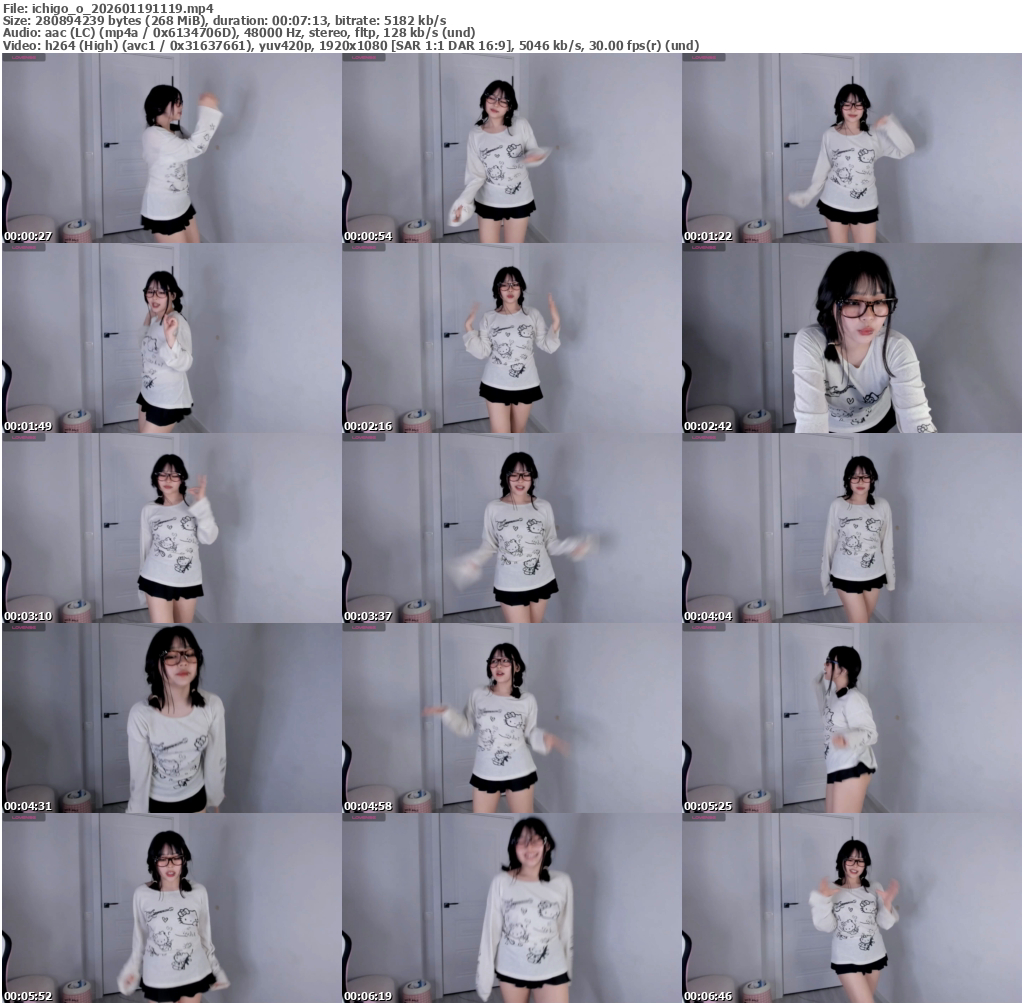Select the thumbnail stamped 00:04:31
This screenshot has width=1024, height=1003.
172,718
